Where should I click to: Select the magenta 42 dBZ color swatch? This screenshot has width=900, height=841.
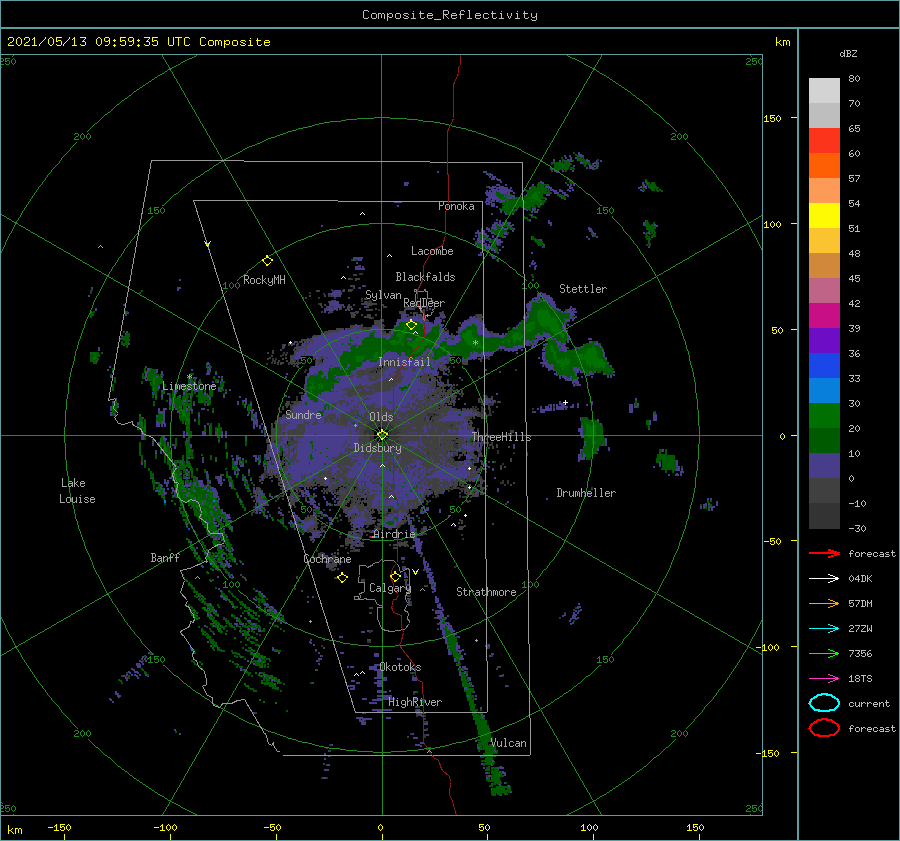tap(824, 316)
